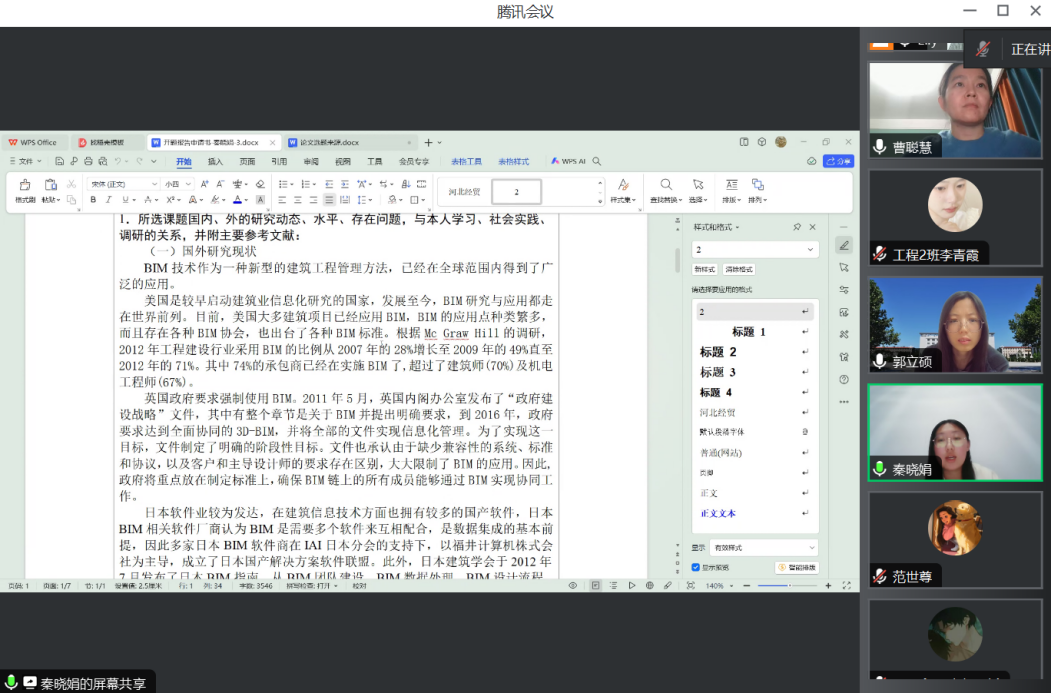
Task: Open the font name dropdown
Action: pos(154,184)
